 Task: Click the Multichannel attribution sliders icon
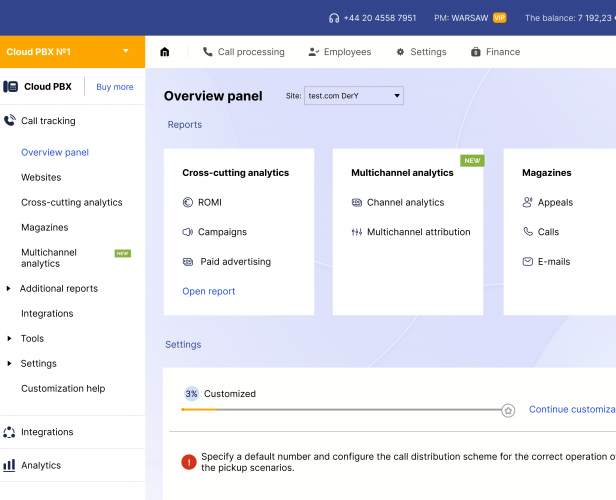pyautogui.click(x=357, y=232)
